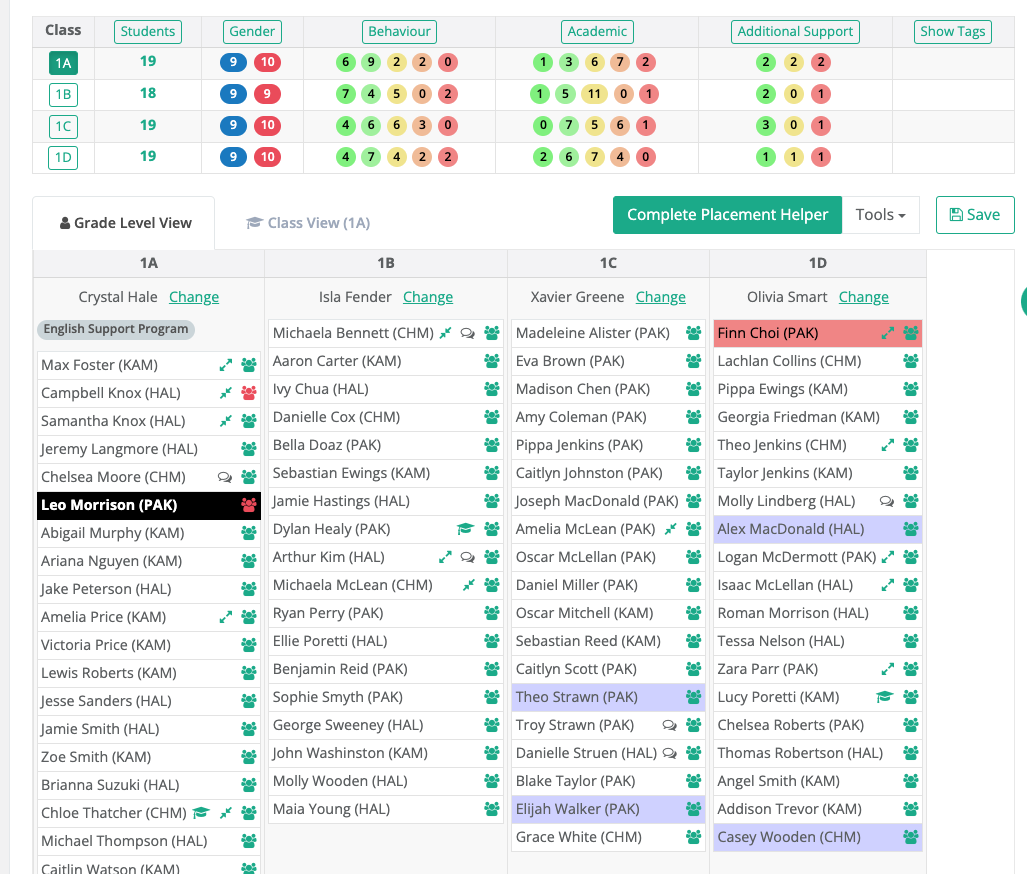This screenshot has height=874, width=1027.
Task: Select class 1B in summary table
Action: point(64,94)
